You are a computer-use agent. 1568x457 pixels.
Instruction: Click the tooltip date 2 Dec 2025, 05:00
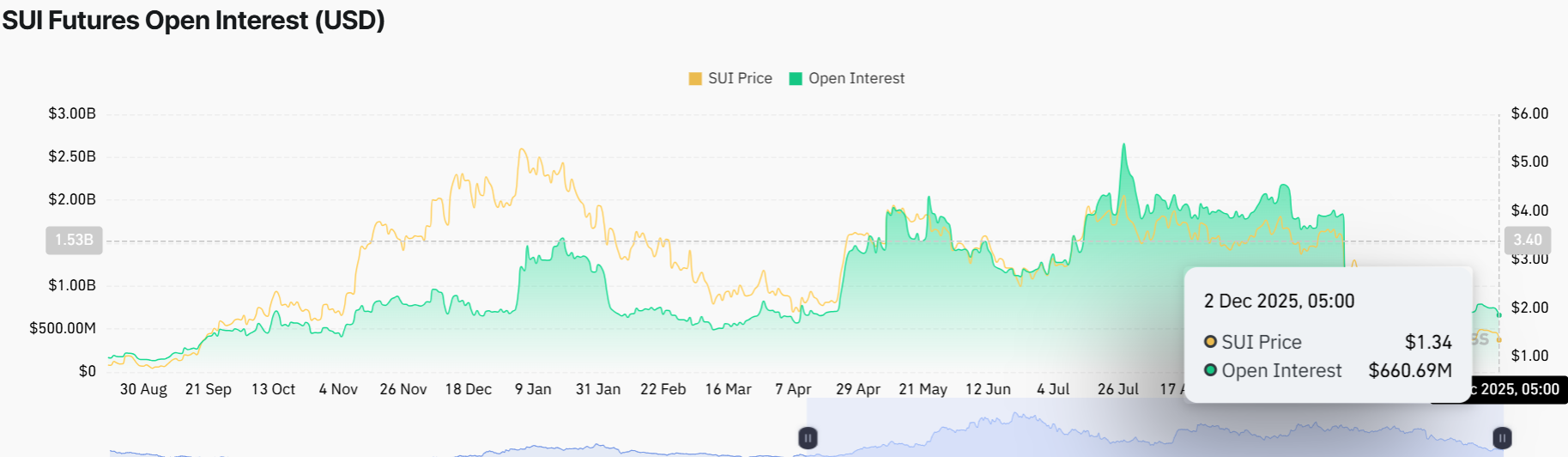click(x=1279, y=302)
